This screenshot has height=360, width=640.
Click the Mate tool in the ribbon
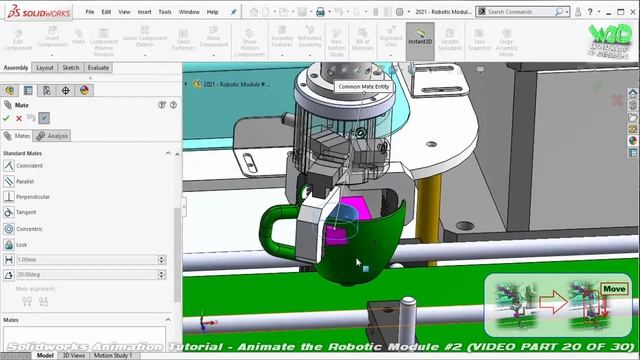tap(78, 37)
